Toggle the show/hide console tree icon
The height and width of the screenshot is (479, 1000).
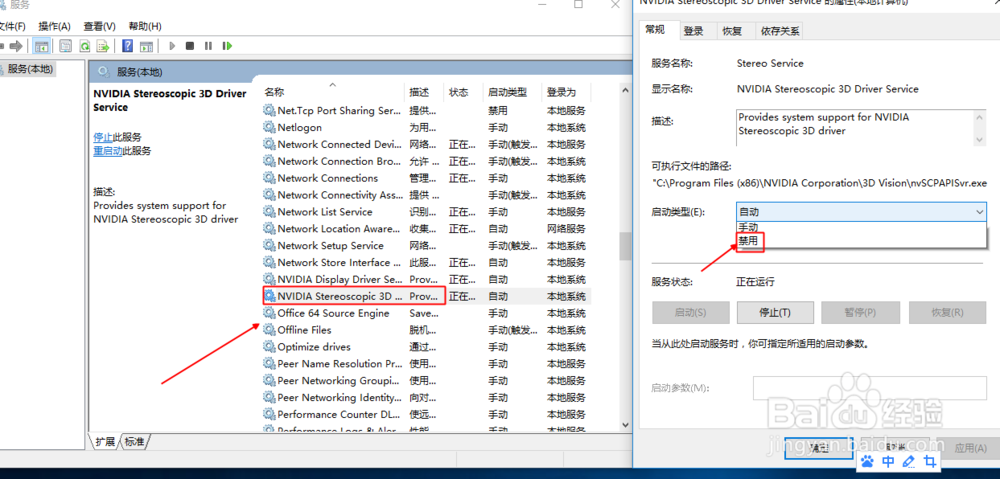tap(41, 46)
